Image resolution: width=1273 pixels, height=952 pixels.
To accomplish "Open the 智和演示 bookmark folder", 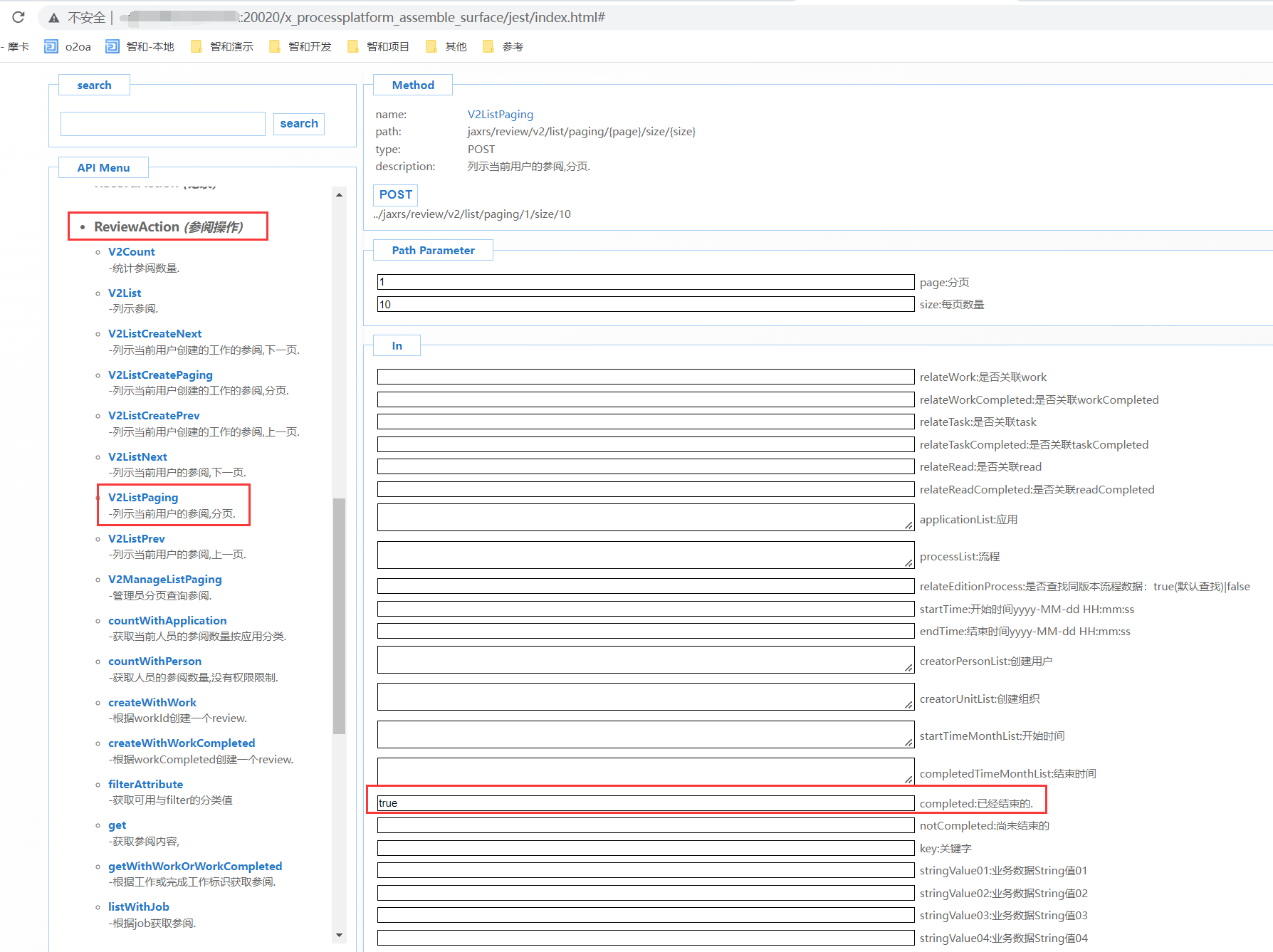I will [222, 47].
